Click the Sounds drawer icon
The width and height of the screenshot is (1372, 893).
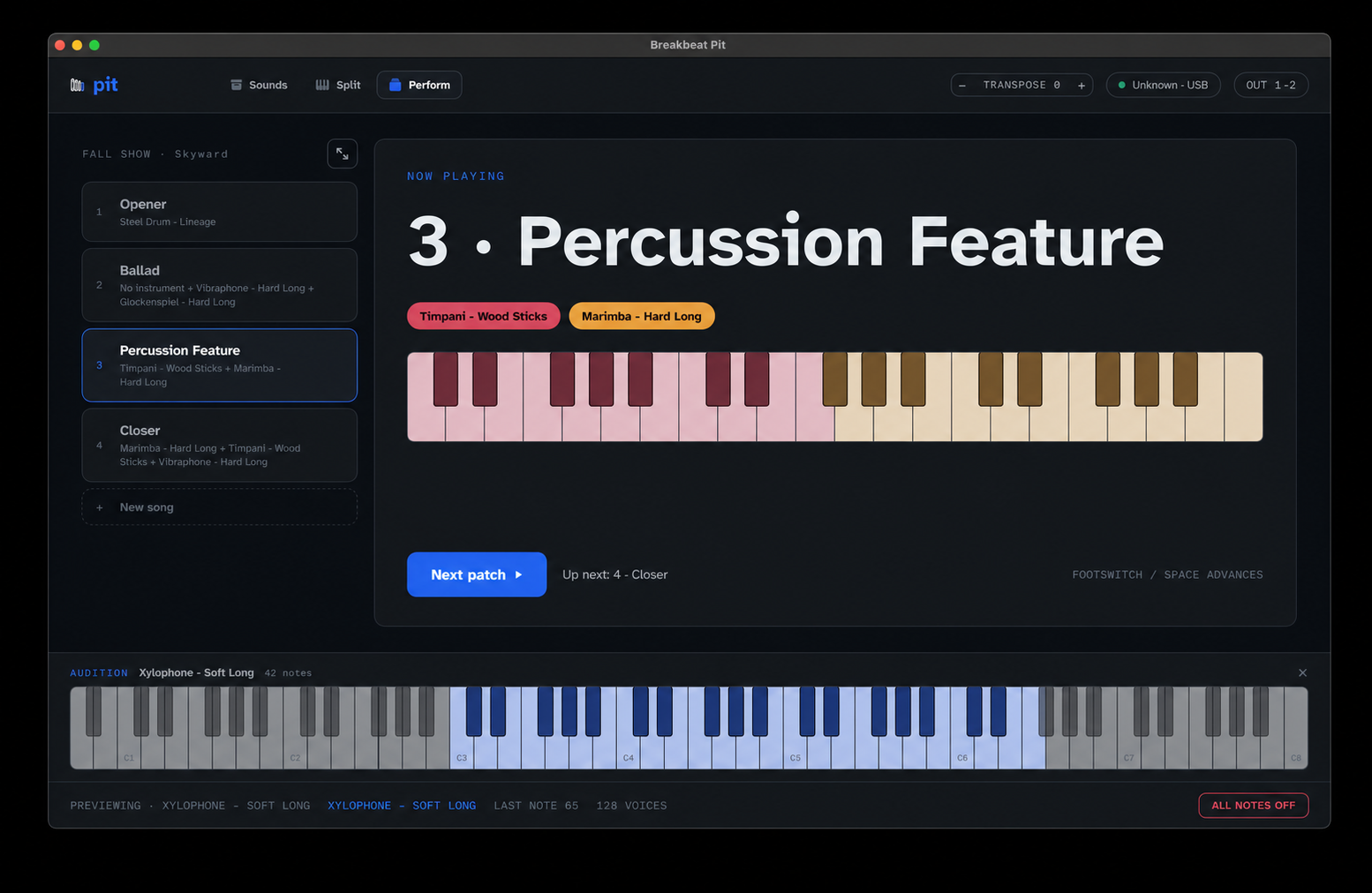click(236, 85)
